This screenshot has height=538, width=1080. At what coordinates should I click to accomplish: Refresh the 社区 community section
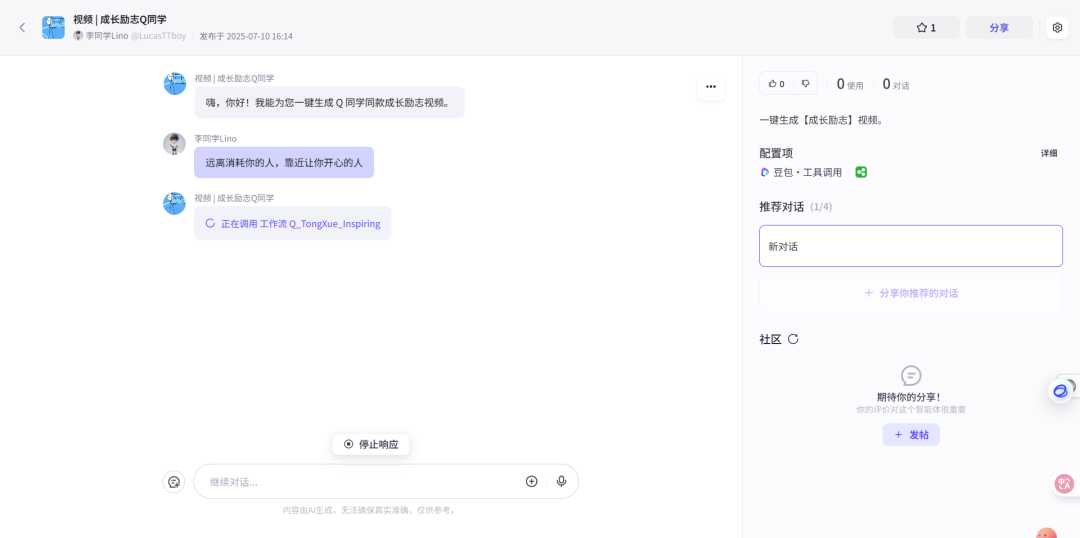click(793, 339)
